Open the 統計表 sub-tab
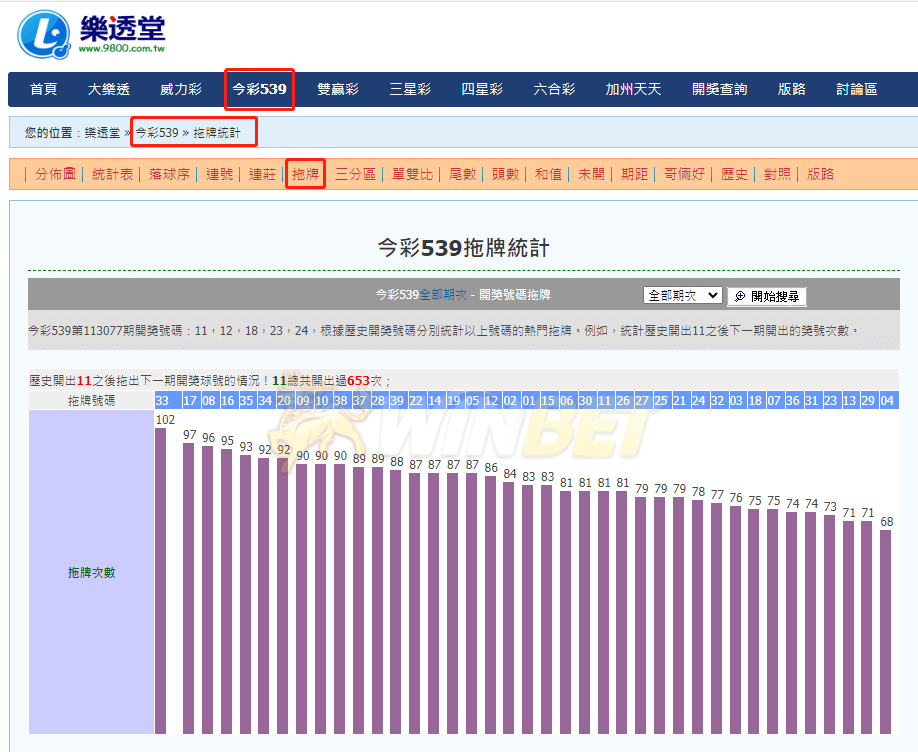Viewport: 918px width, 752px height. pos(112,174)
